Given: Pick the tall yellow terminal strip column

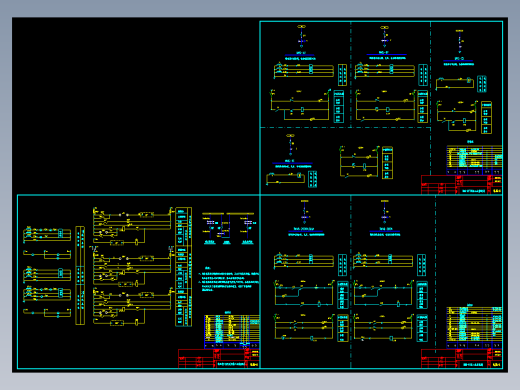Looking at the screenshot, I should click(80, 275).
